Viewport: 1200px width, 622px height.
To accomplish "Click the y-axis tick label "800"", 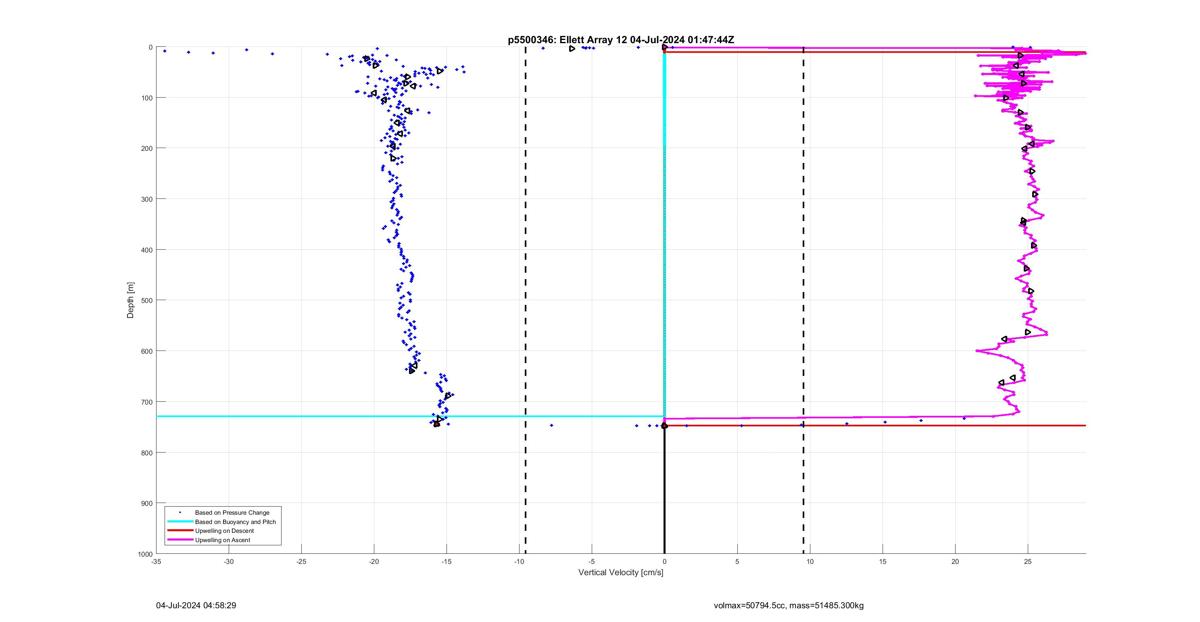I will click(145, 452).
